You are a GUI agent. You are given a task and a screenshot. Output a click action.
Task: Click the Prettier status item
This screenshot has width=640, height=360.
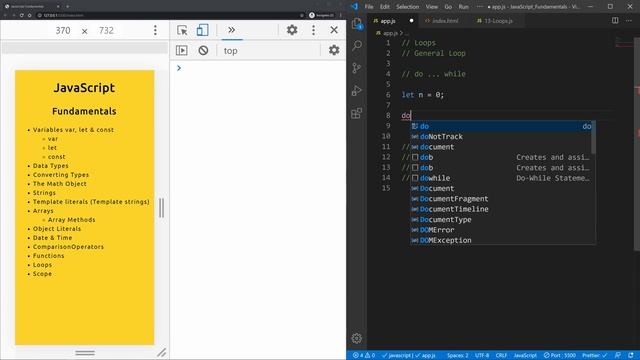595,356
